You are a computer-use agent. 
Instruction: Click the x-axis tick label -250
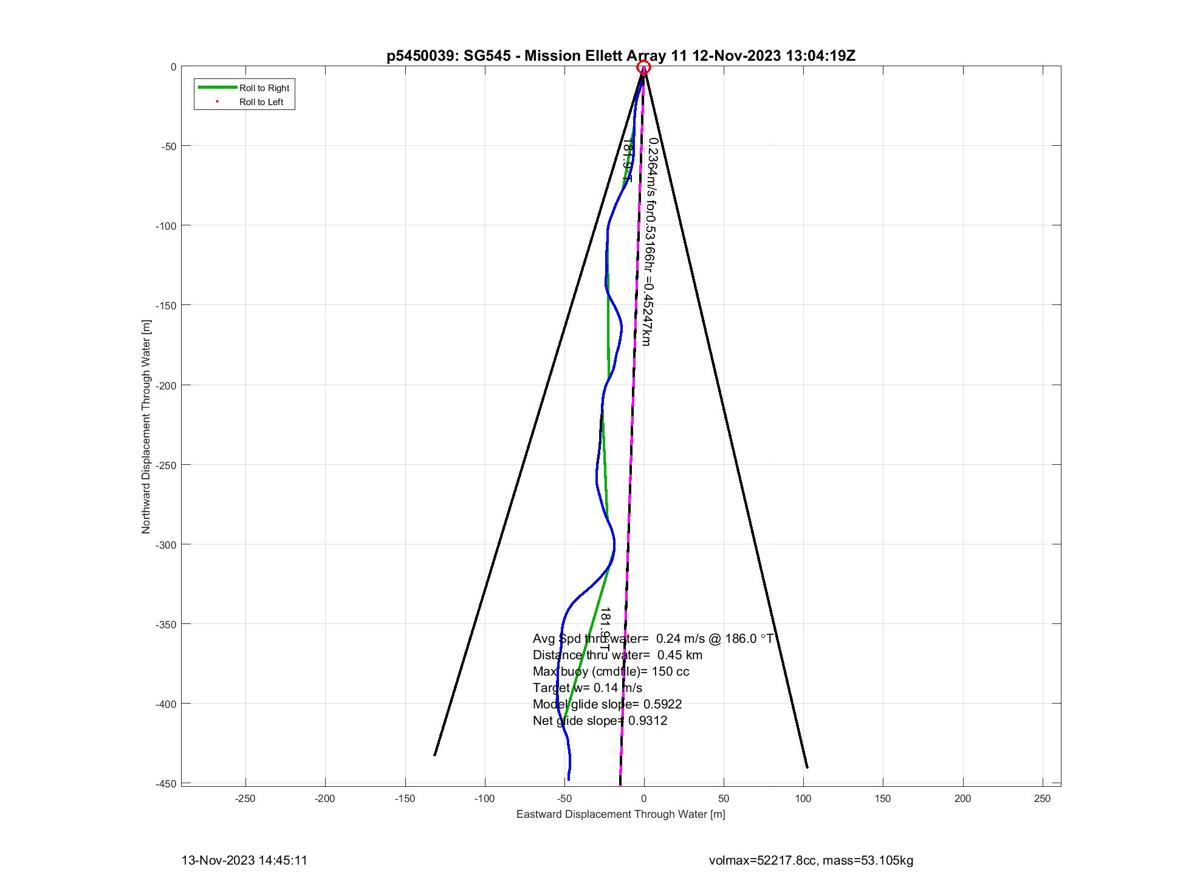tap(245, 799)
